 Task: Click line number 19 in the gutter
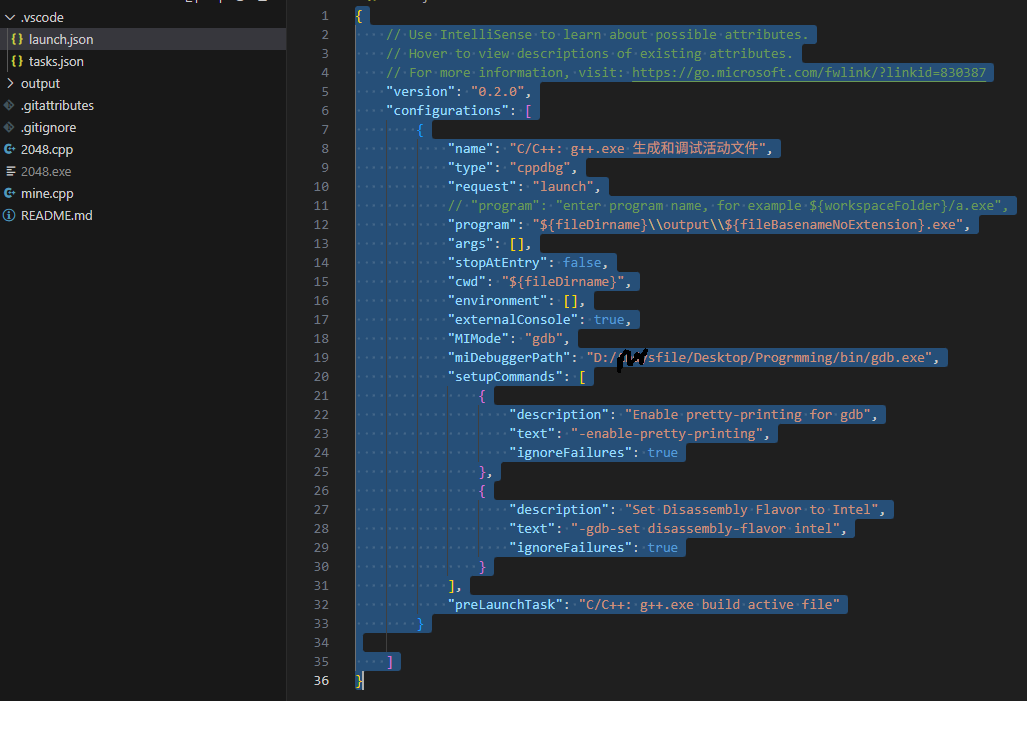click(321, 358)
